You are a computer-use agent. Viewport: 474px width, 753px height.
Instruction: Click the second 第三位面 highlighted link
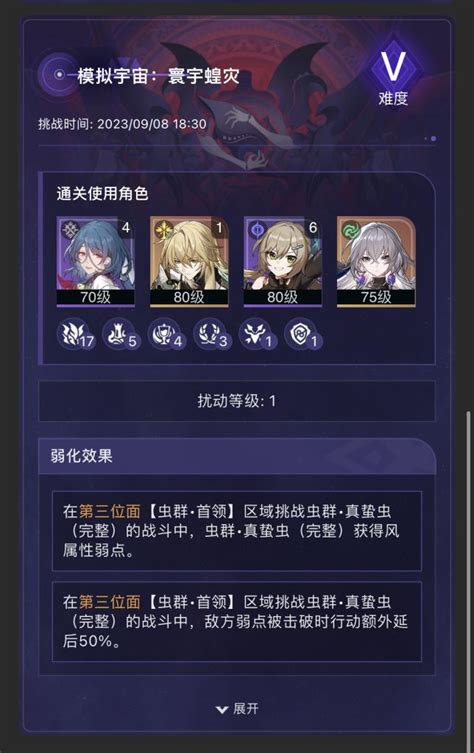pyautogui.click(x=109, y=602)
